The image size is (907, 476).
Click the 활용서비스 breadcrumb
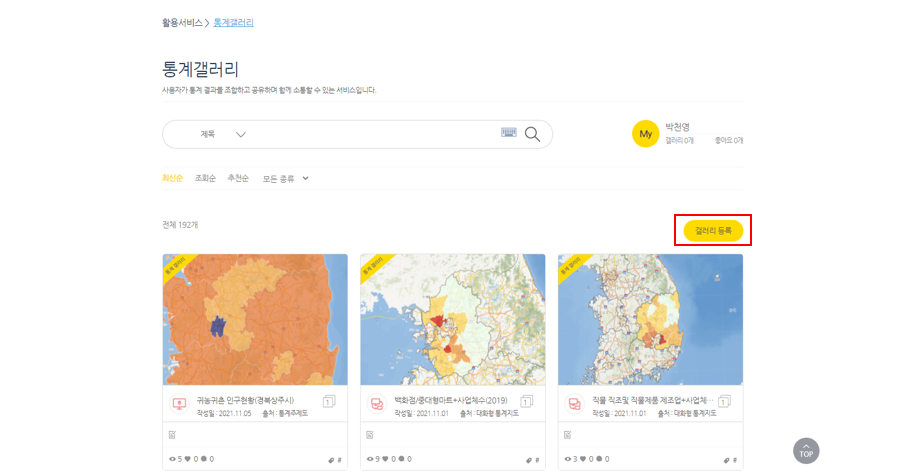point(182,23)
